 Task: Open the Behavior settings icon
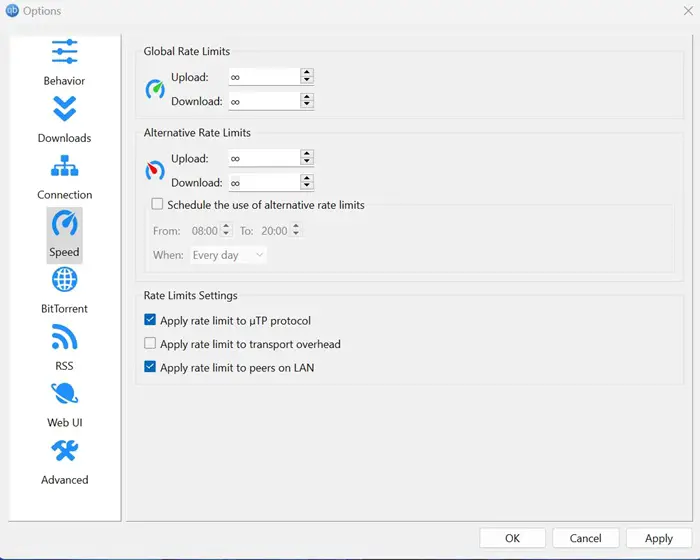65,51
